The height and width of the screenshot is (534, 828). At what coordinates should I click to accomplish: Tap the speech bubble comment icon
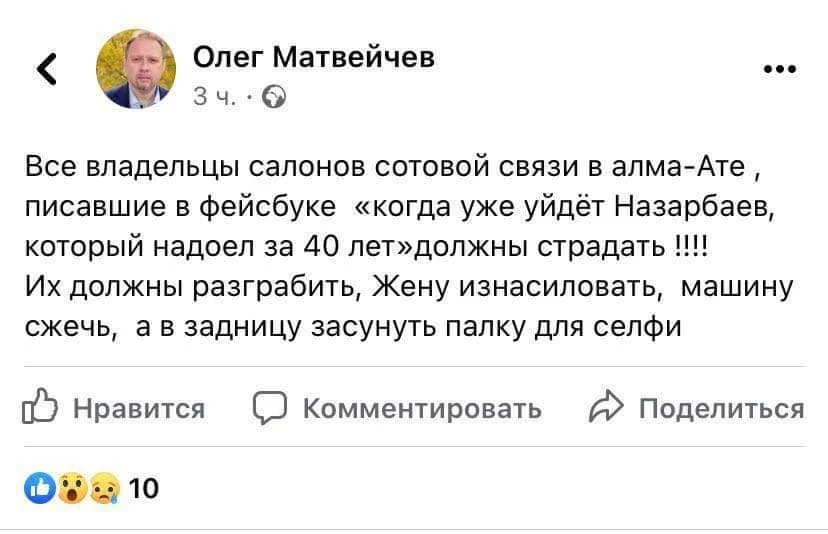click(272, 408)
